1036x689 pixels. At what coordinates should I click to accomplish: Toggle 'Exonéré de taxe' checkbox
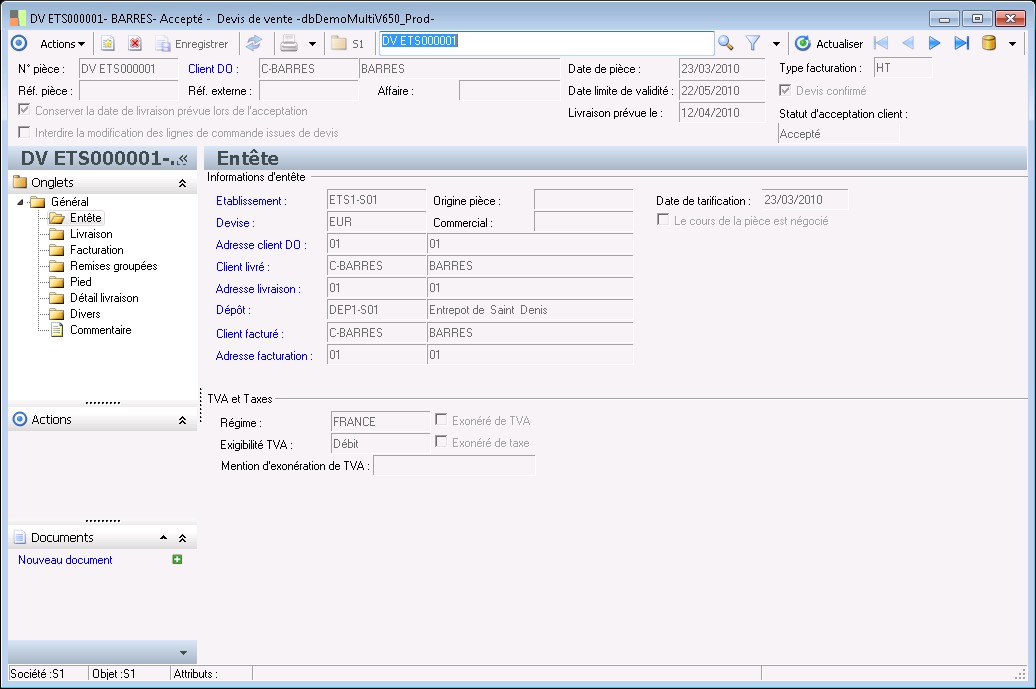point(441,443)
